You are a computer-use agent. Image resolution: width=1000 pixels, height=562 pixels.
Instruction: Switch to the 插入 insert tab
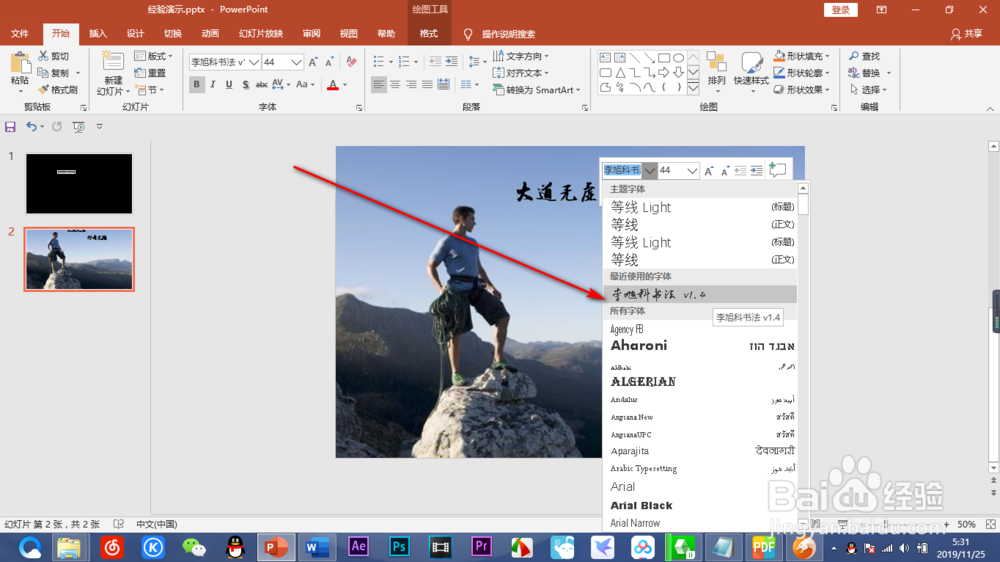(98, 34)
